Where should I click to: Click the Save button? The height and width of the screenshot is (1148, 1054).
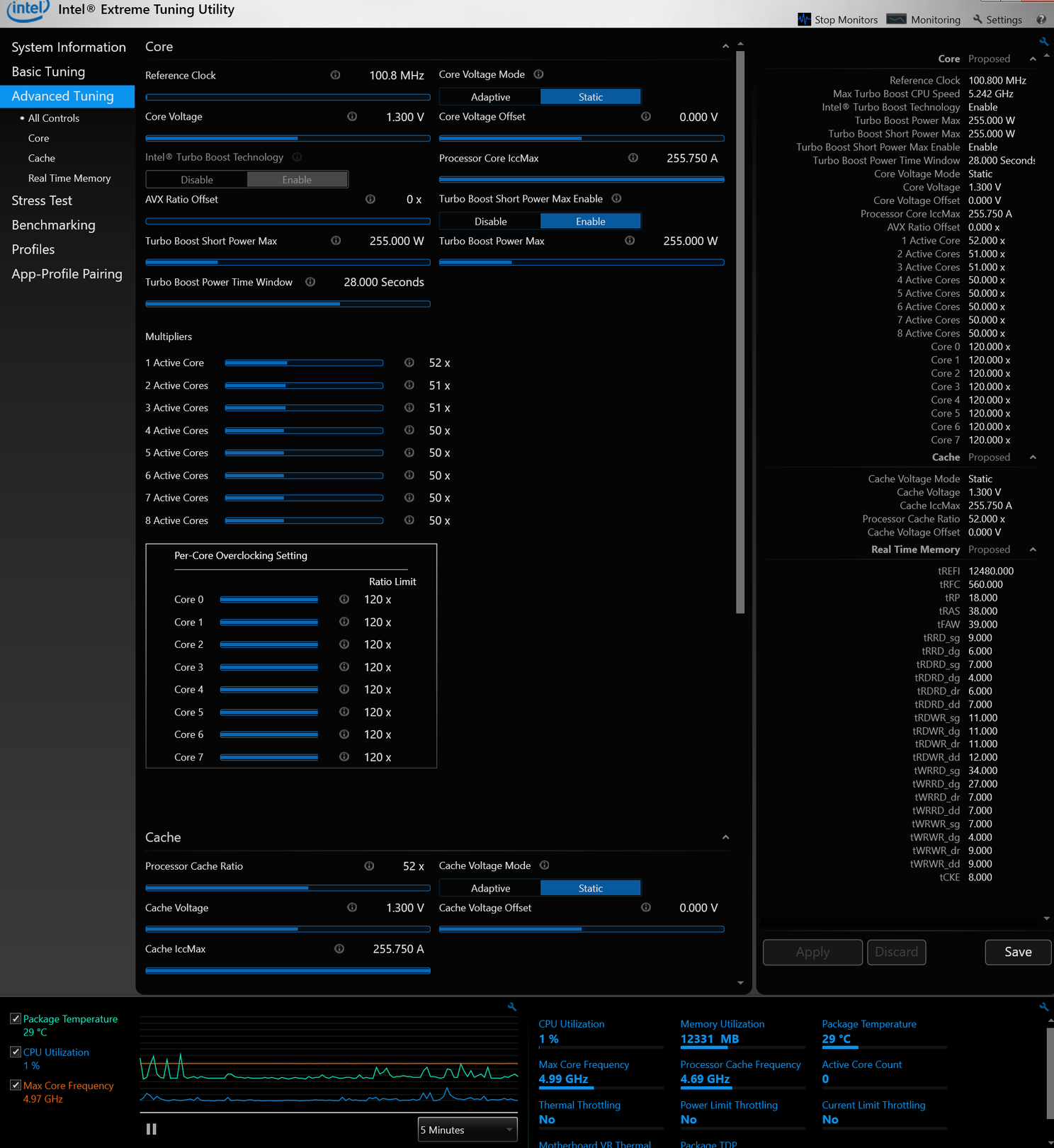pyautogui.click(x=1018, y=952)
